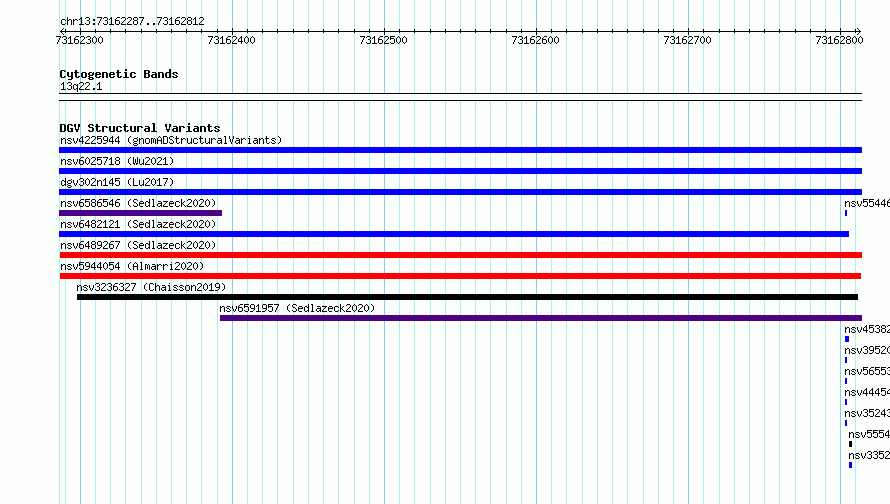Image resolution: width=890 pixels, height=504 pixels.
Task: Click the 13q22.1 band label
Action: click(x=81, y=86)
